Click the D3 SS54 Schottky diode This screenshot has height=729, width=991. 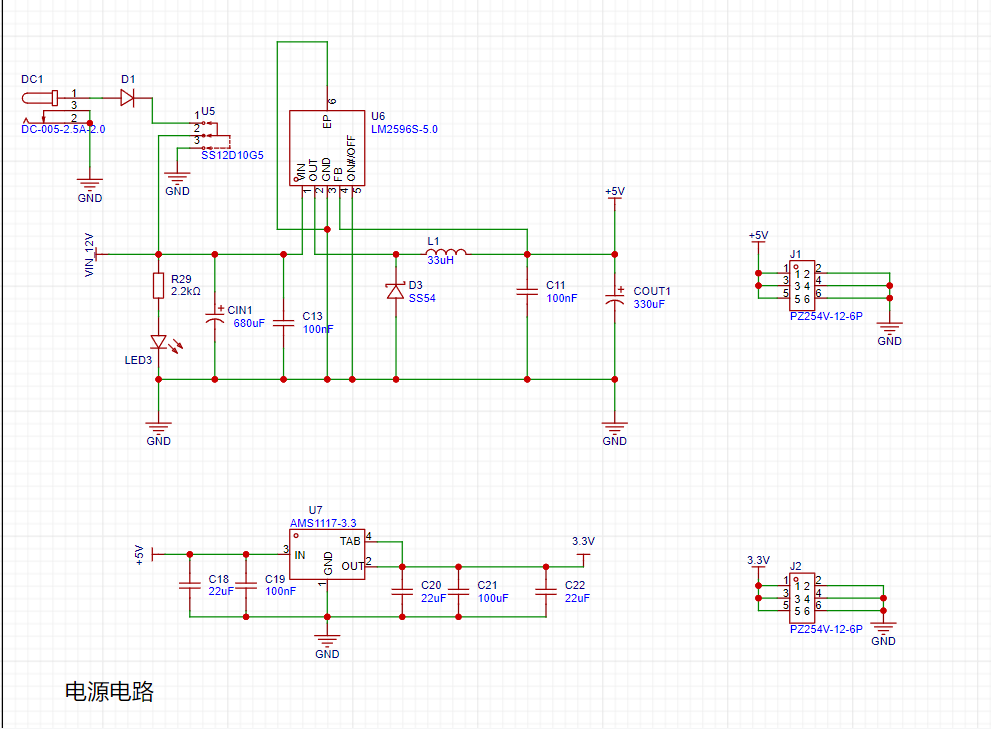click(x=396, y=291)
